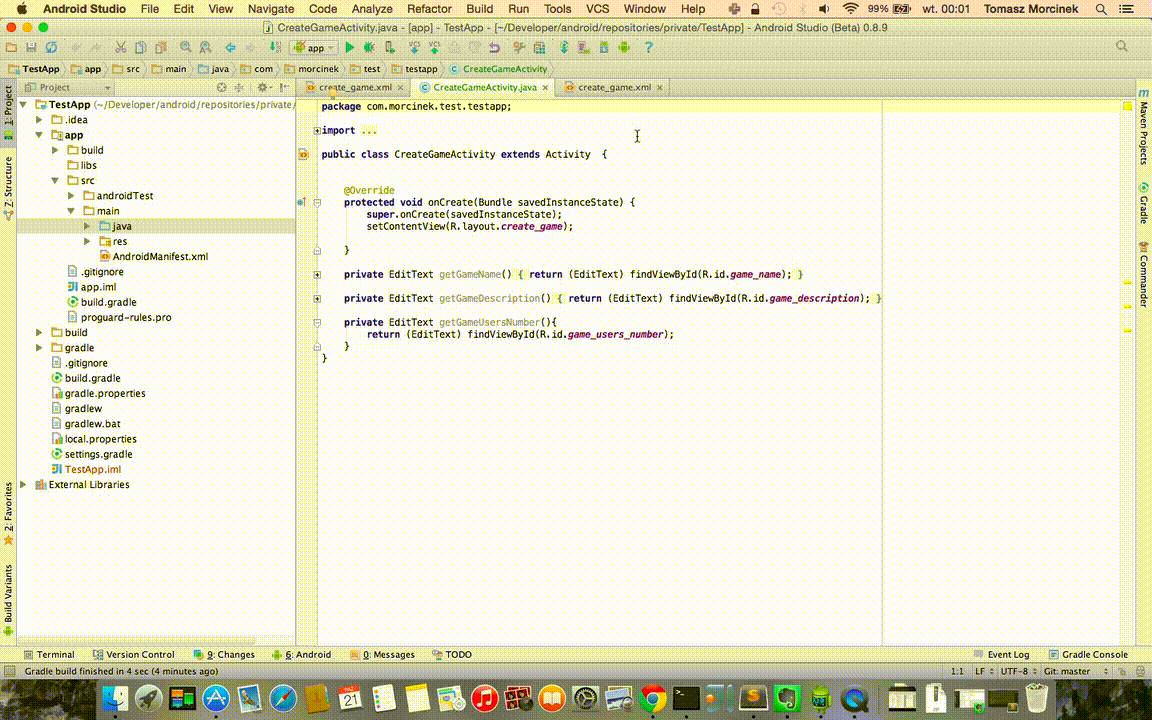Image resolution: width=1152 pixels, height=720 pixels.
Task: Expand the res folder in tree
Action: pos(87,241)
